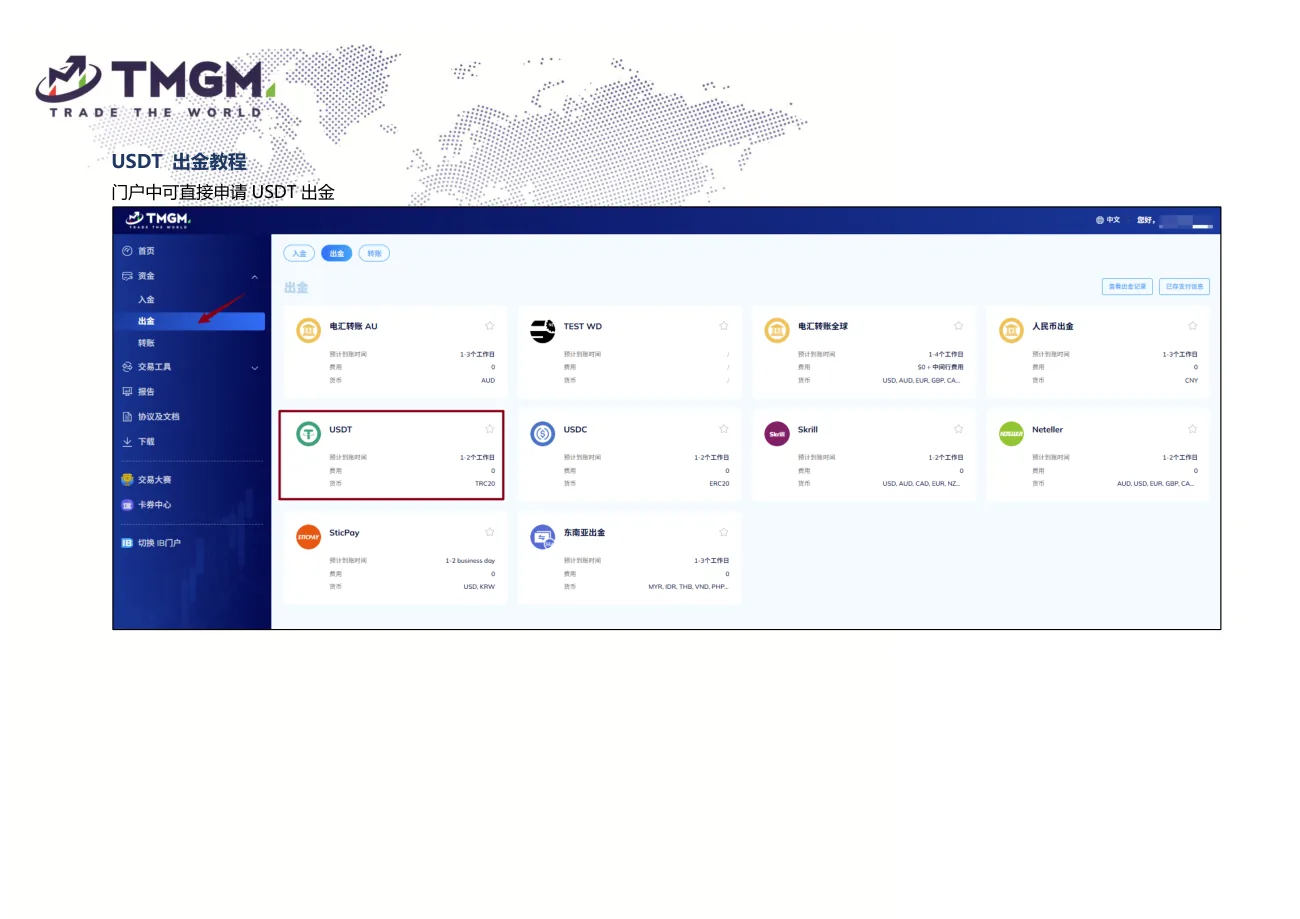Click the TMGM logo in portal header
This screenshot has width=1300, height=919.
(x=158, y=220)
